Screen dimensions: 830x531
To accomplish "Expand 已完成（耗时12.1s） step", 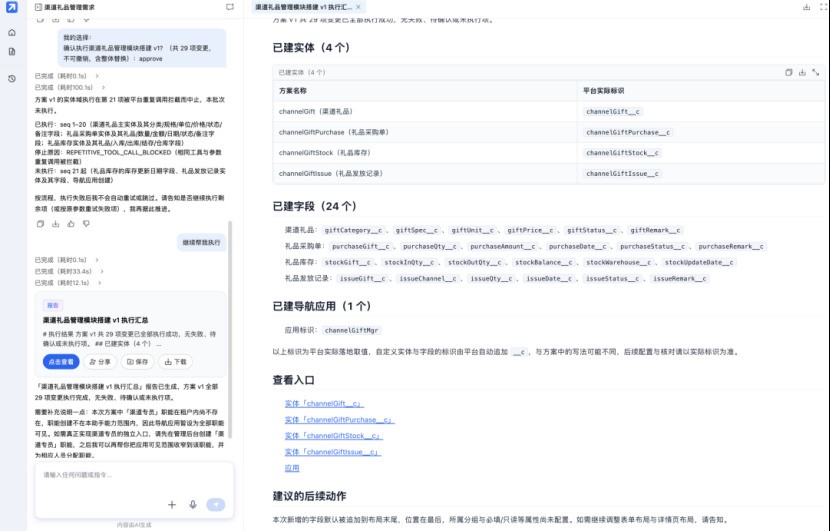I will coord(68,283).
